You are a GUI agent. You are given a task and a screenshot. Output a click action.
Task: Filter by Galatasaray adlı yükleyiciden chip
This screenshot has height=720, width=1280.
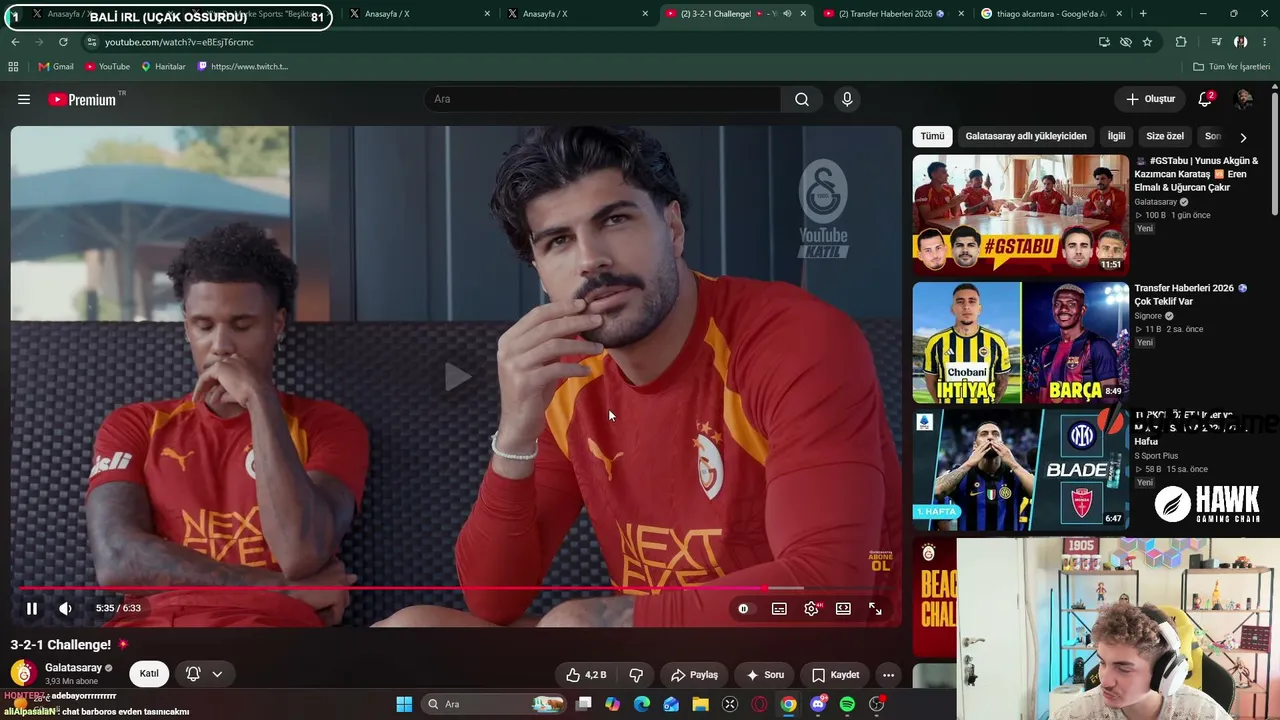(1026, 136)
